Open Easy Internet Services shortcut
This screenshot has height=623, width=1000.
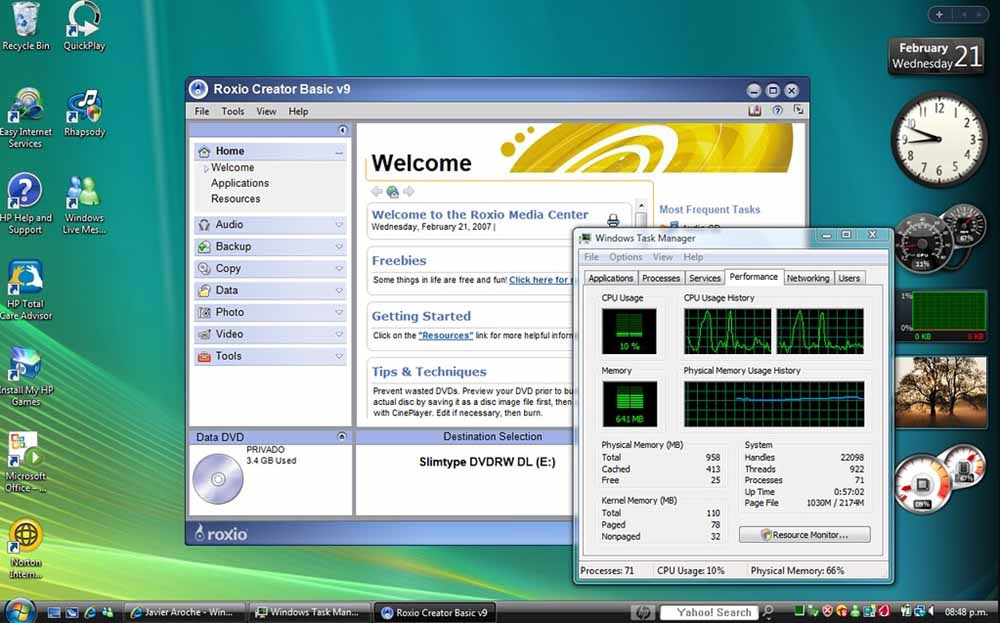point(26,119)
